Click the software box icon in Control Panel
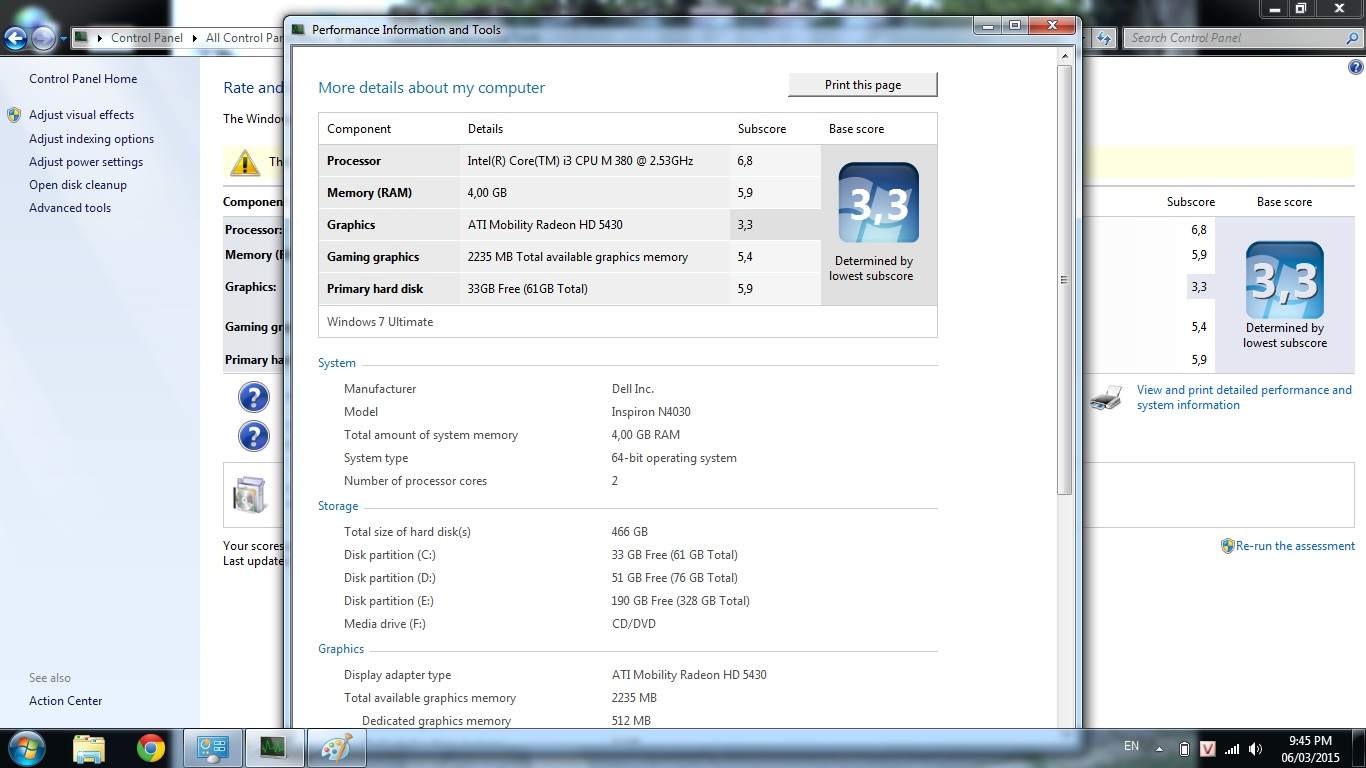 pos(249,495)
